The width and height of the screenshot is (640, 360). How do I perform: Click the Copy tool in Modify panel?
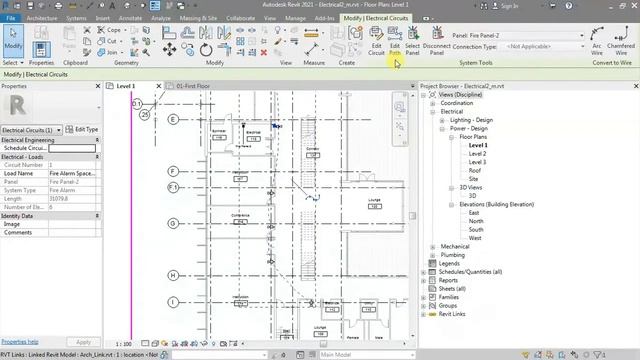[x=188, y=50]
